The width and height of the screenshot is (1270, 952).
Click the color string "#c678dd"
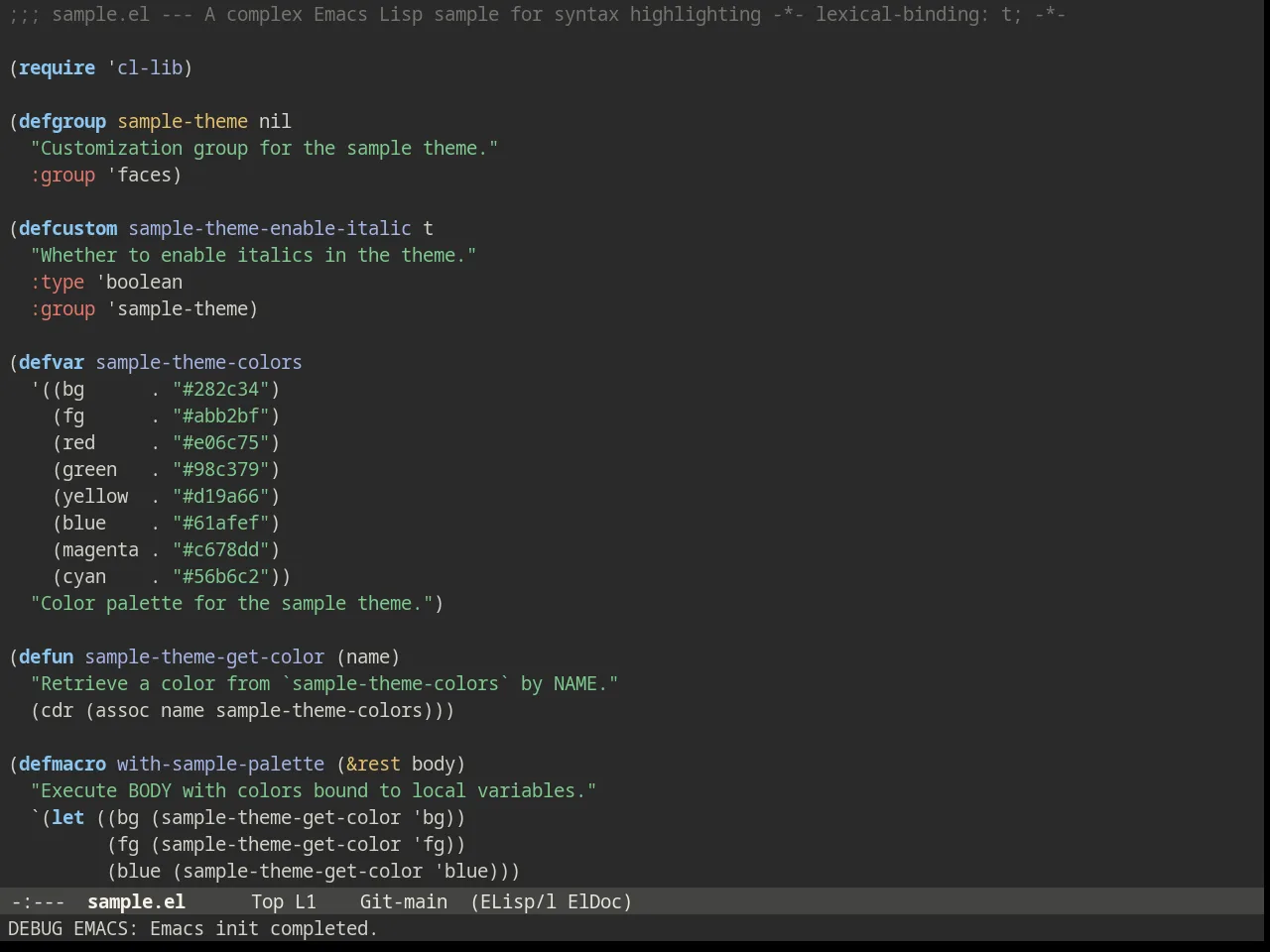click(x=221, y=549)
